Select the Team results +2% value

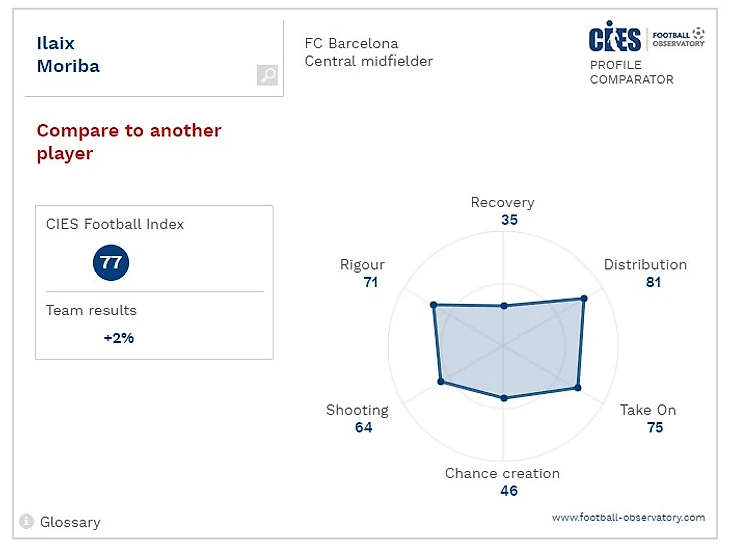119,338
